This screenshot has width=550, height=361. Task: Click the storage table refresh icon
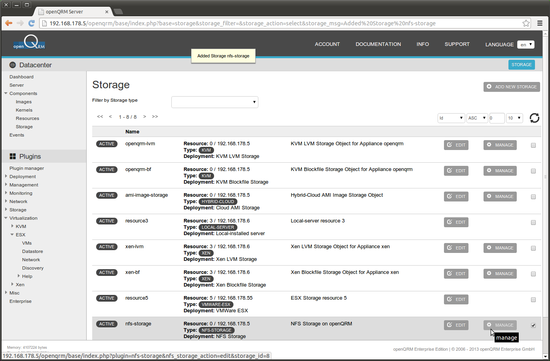pyautogui.click(x=534, y=118)
